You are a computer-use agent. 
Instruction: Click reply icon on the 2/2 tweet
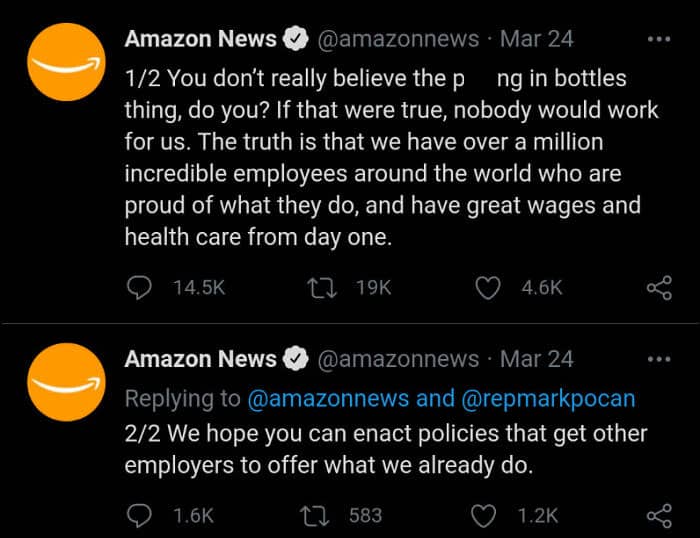(x=139, y=515)
